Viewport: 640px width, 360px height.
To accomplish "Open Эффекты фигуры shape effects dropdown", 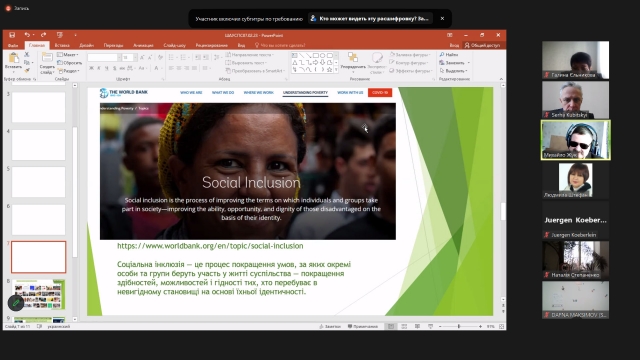I will pos(411,71).
